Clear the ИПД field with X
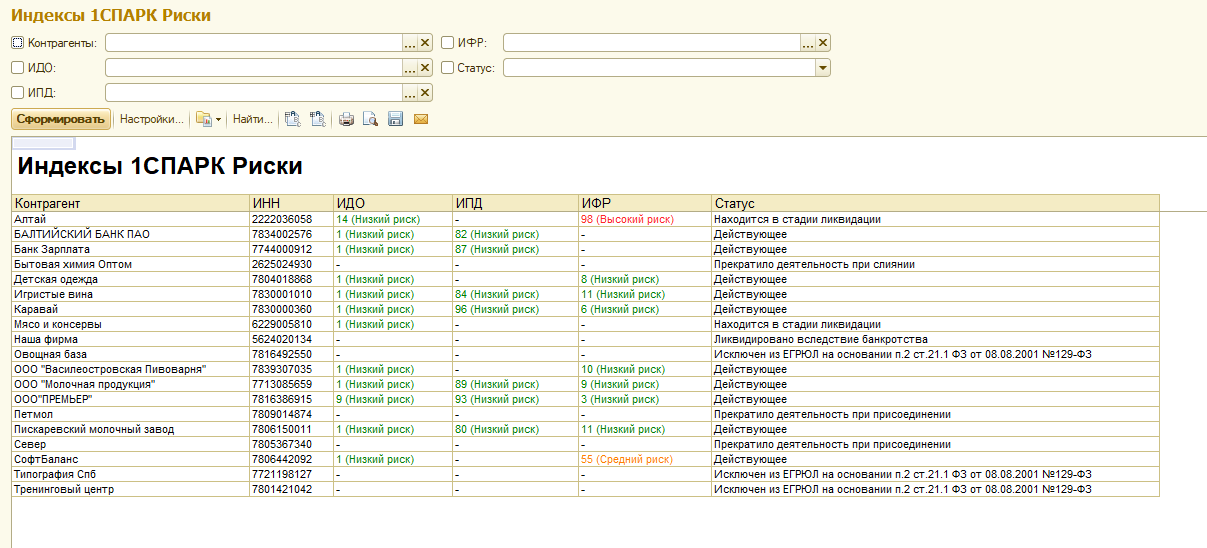This screenshot has width=1207, height=548. pos(425,92)
